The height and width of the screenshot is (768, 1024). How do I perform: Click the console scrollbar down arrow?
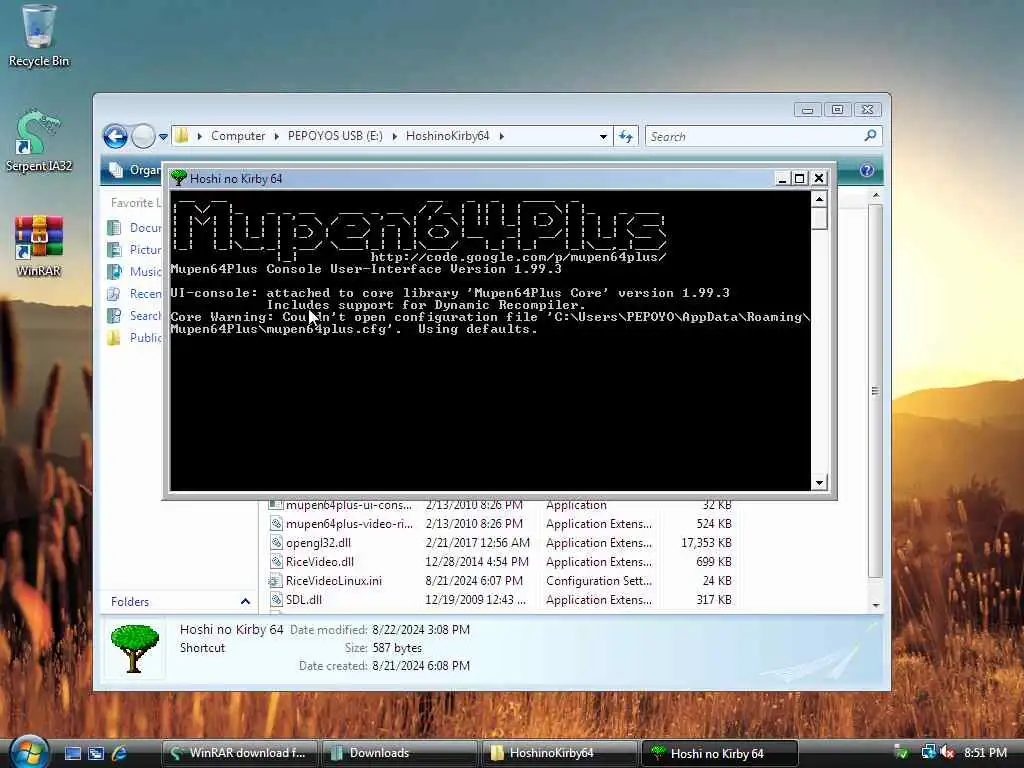(x=819, y=483)
